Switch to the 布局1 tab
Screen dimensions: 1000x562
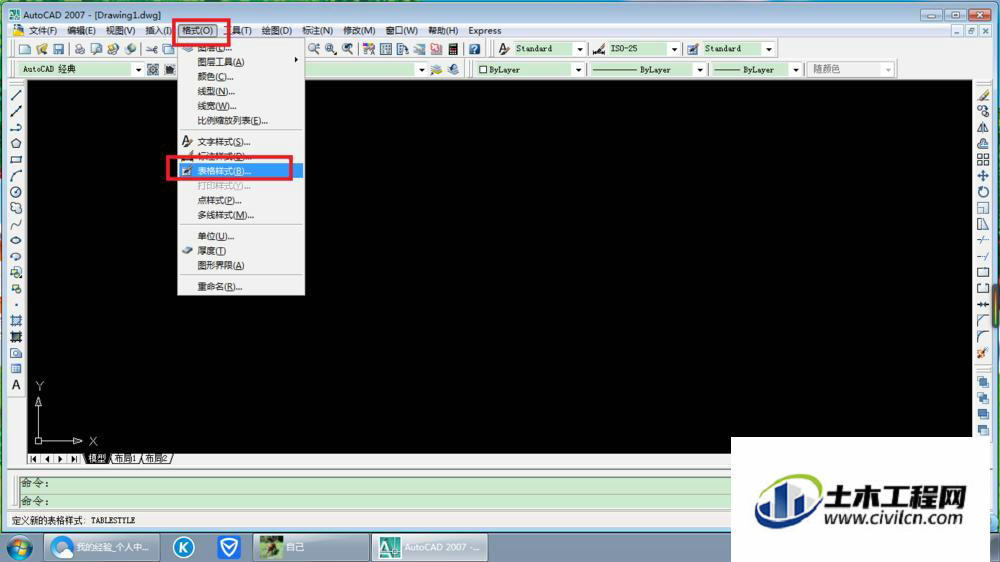pyautogui.click(x=125, y=458)
